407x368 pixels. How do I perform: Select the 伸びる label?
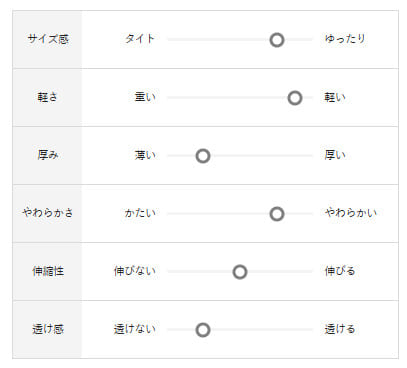pos(340,271)
